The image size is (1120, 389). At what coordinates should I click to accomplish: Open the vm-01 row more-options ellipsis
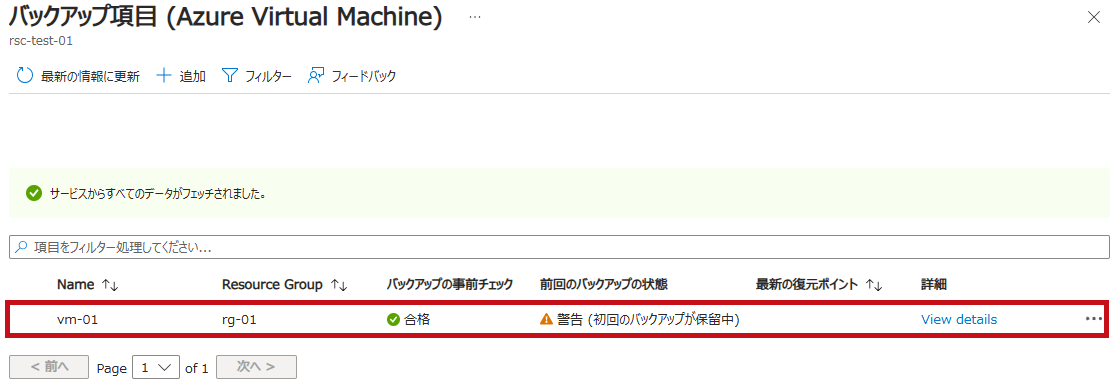pyautogui.click(x=1093, y=319)
